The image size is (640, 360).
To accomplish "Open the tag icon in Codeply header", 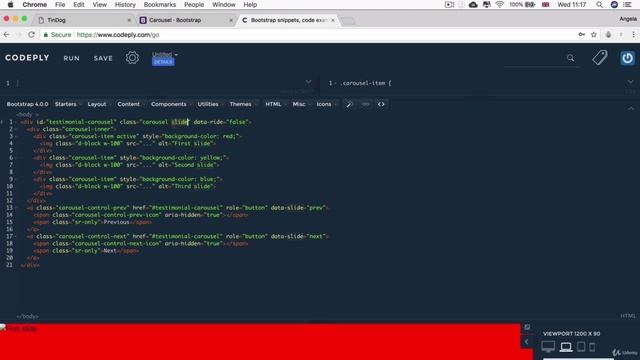I will pos(600,58).
